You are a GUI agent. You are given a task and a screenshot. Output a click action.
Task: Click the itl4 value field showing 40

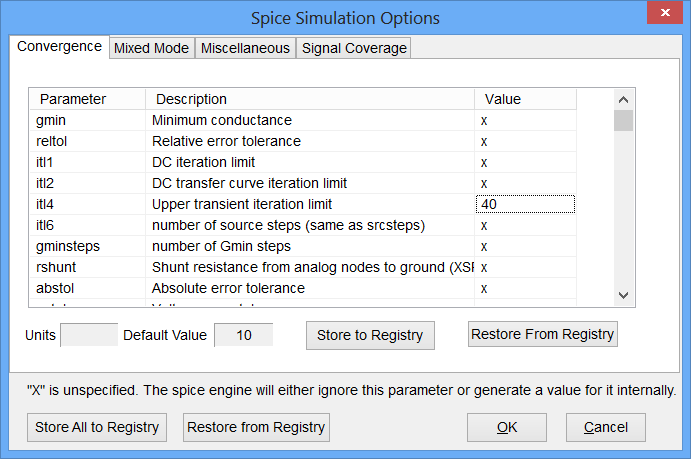click(x=525, y=204)
